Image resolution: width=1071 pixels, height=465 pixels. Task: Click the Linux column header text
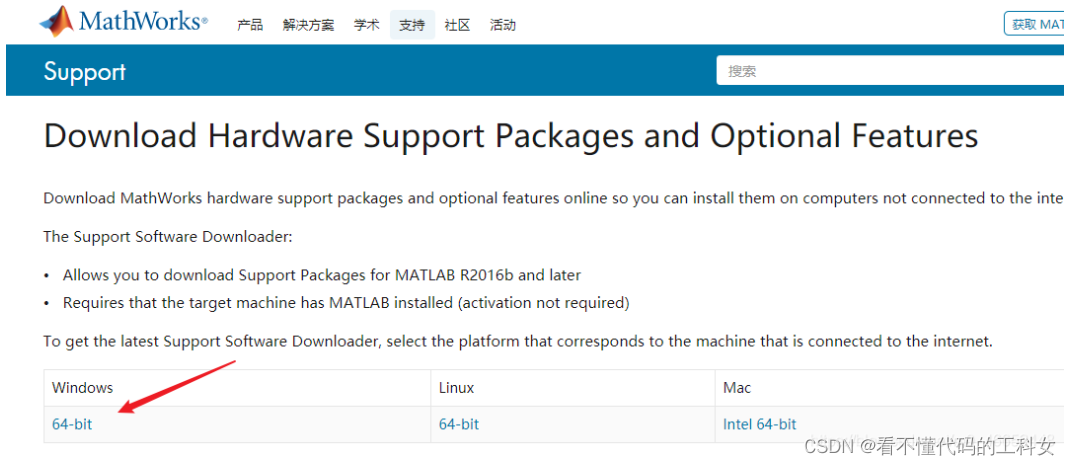[457, 388]
